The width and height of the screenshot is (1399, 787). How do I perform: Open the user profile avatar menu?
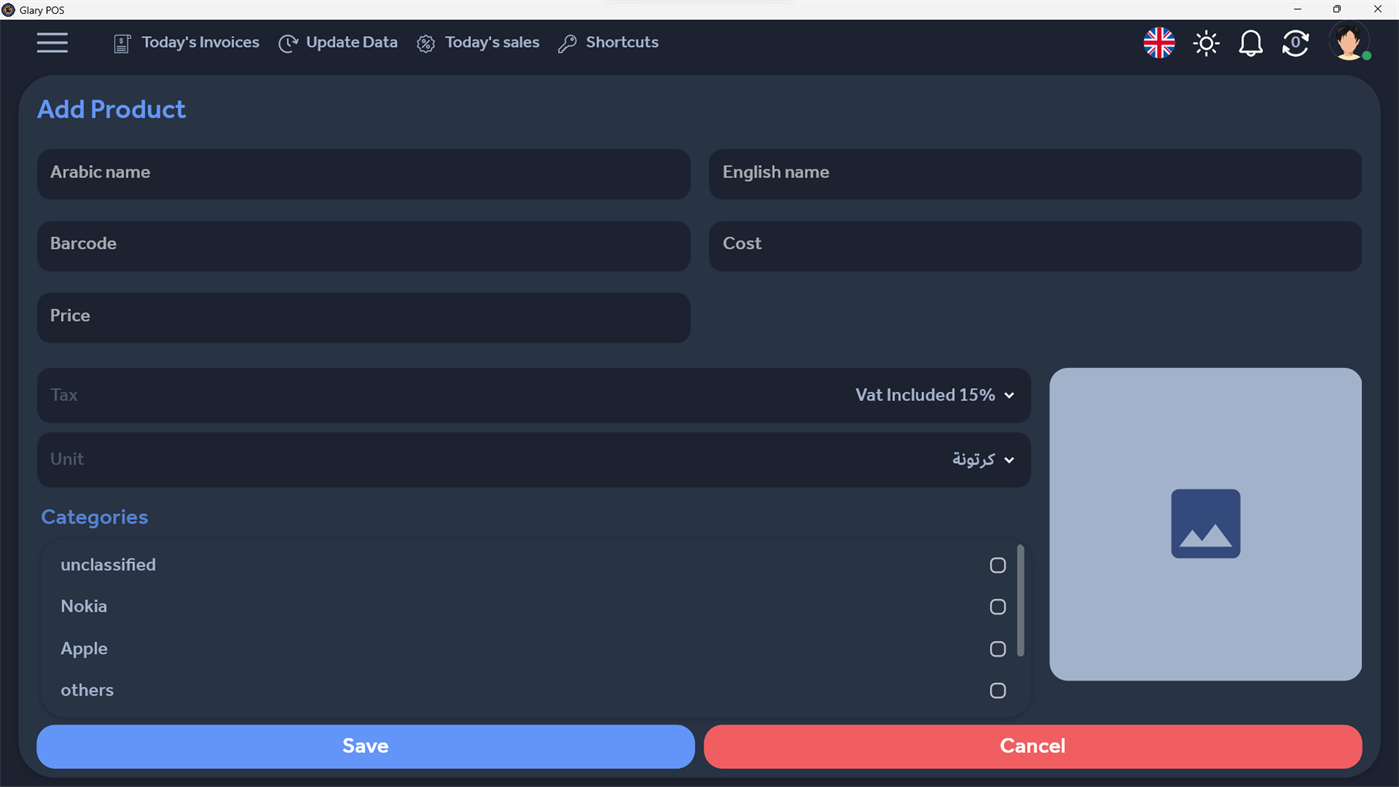(1348, 43)
